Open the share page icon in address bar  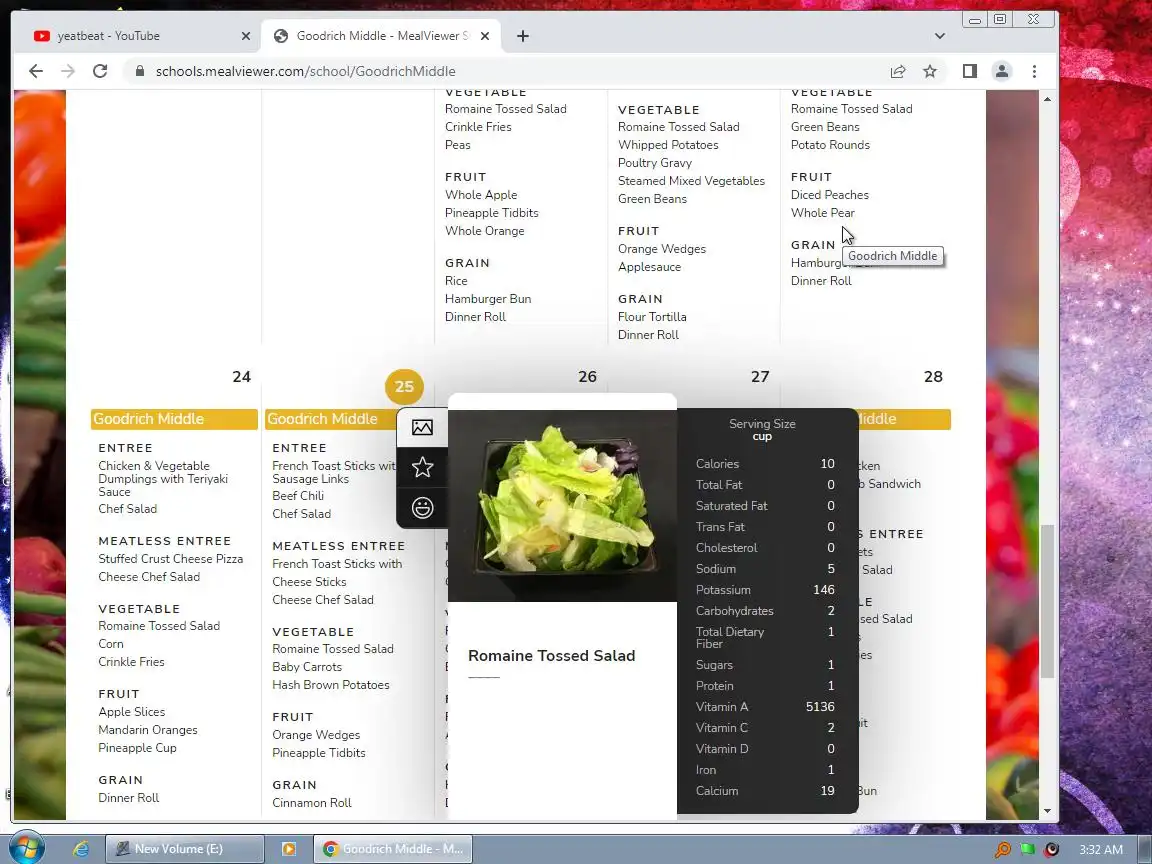click(x=898, y=71)
